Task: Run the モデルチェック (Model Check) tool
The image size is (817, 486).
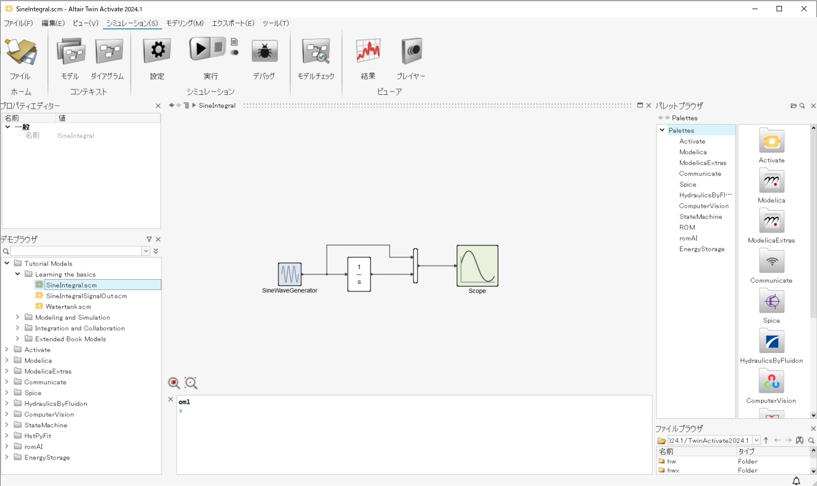Action: coord(316,51)
